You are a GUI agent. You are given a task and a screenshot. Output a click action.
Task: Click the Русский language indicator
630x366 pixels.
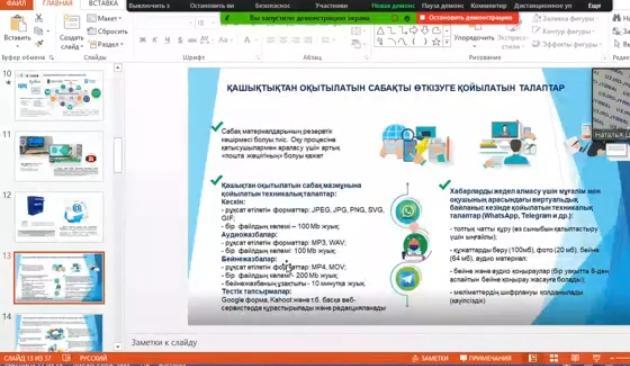coord(93,358)
